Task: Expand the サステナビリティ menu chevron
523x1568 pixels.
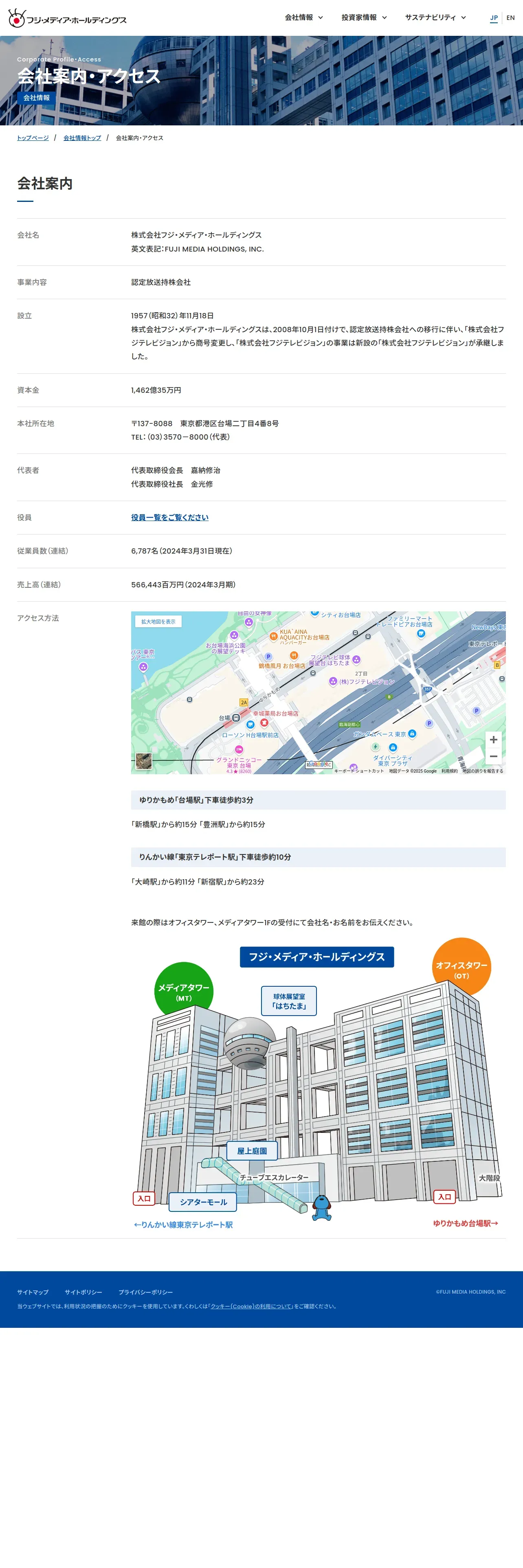Action: pos(464,18)
